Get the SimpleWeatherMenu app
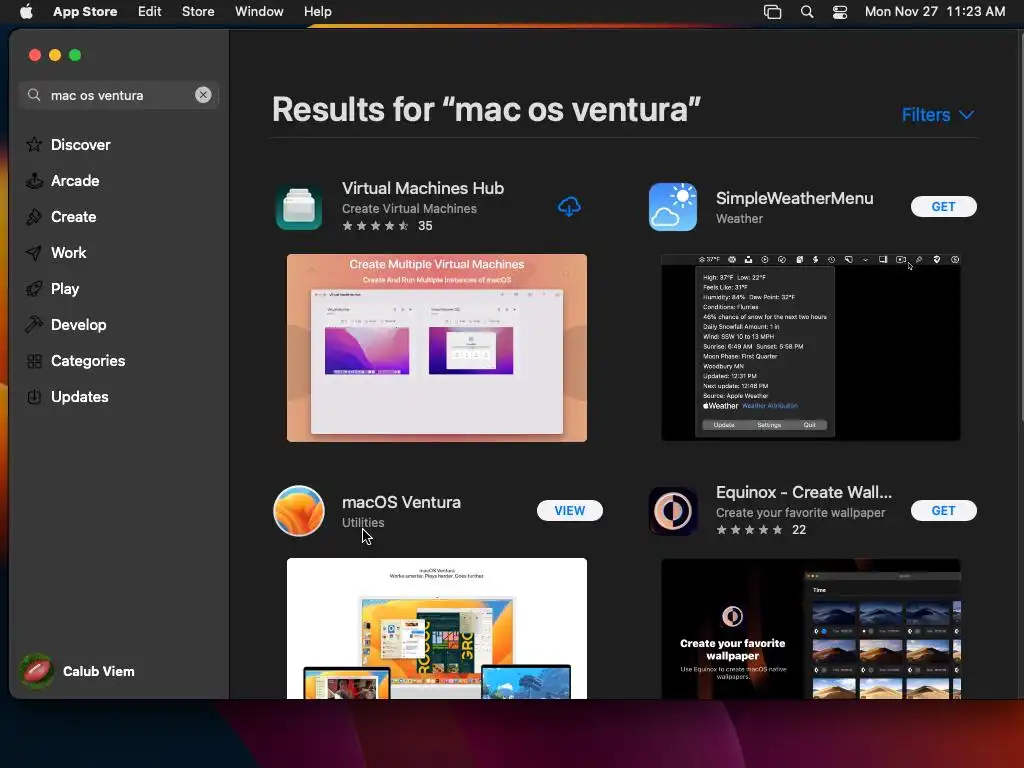This screenshot has height=768, width=1024. pos(944,206)
